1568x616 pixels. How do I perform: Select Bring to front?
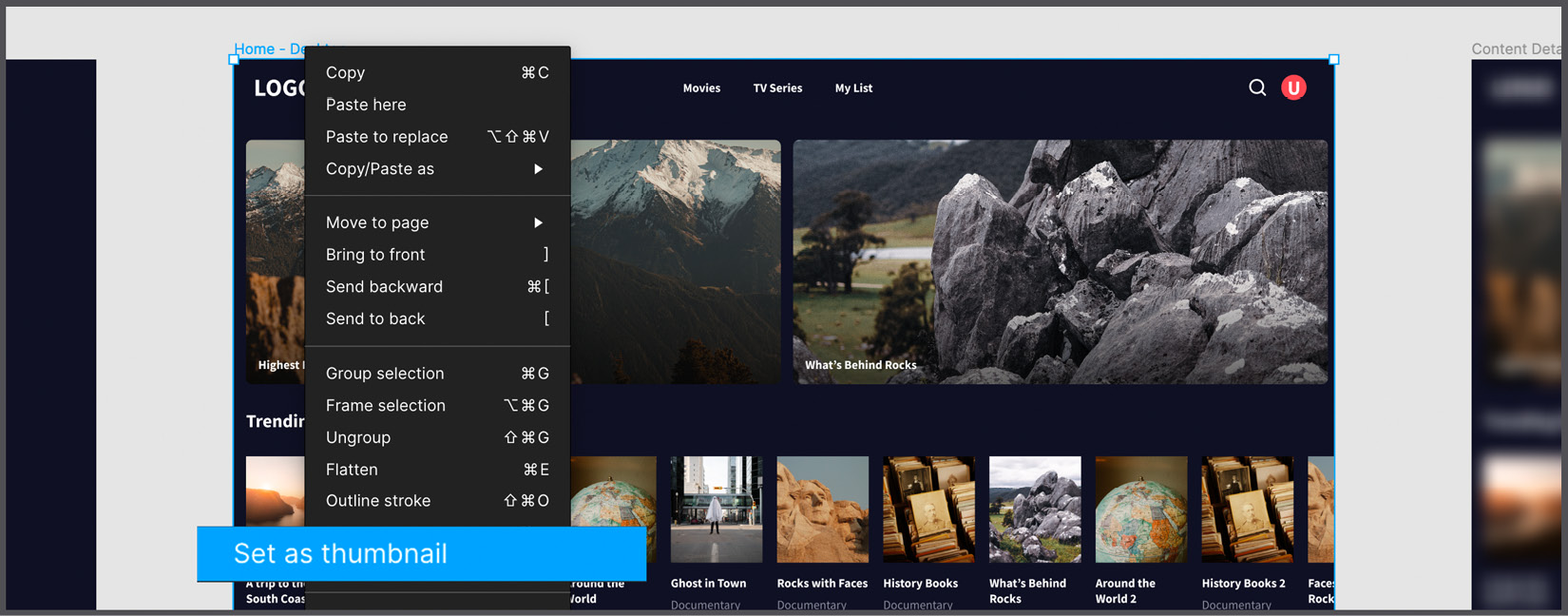[437, 255]
